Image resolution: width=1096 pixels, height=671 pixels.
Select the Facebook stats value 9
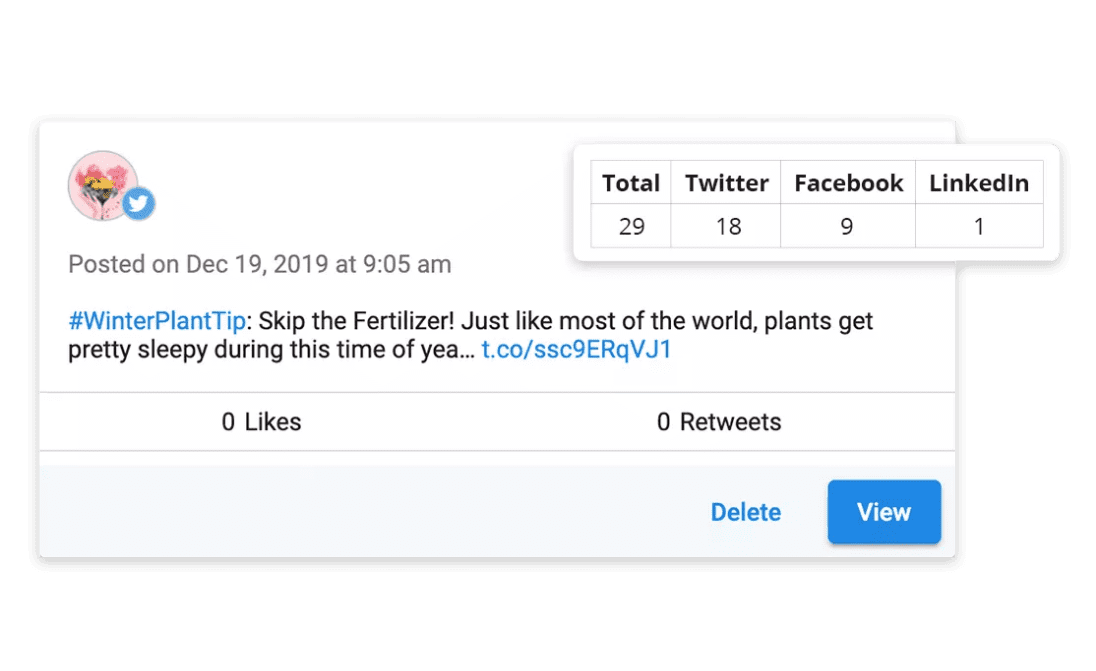[x=847, y=227]
